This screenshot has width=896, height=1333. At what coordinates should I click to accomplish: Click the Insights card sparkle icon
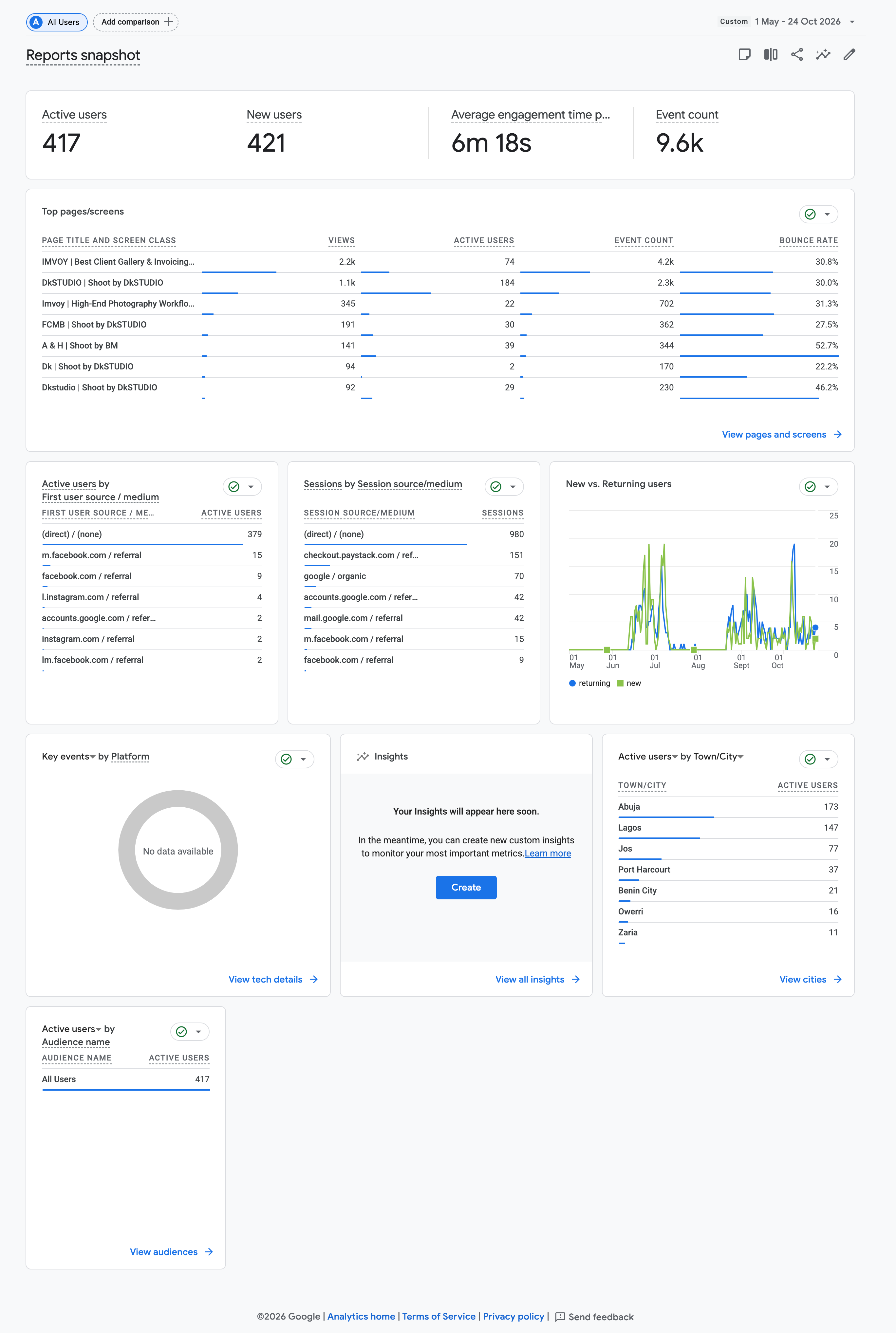[x=362, y=757]
